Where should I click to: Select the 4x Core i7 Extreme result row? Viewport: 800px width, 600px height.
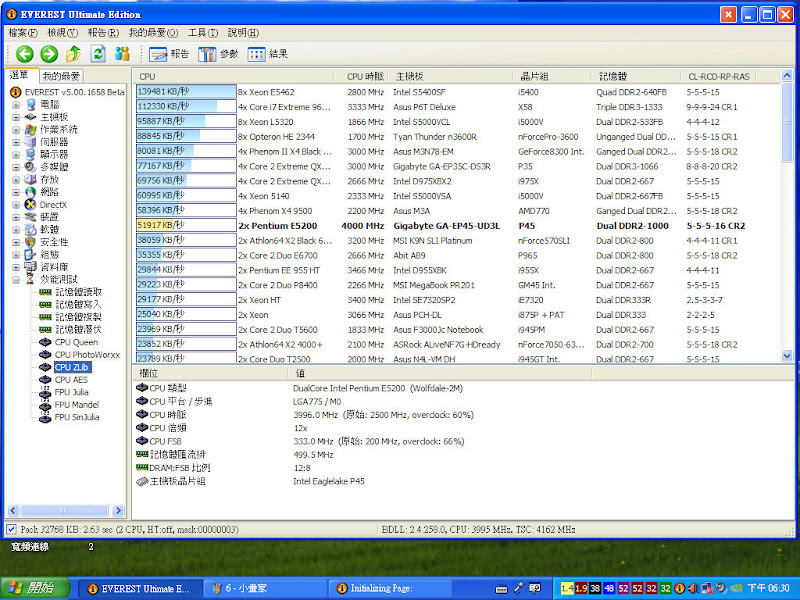(284, 106)
